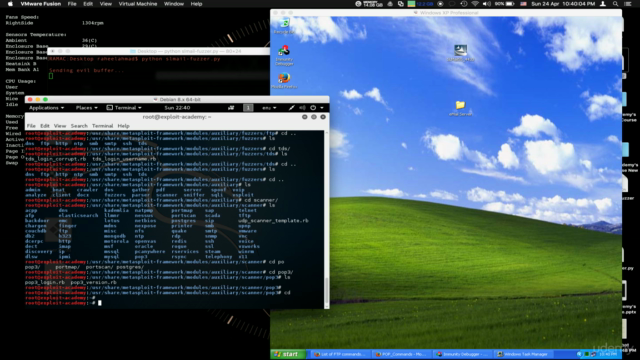The image size is (640, 360).
Task: Open Notification Center icon
Action: point(628,4)
